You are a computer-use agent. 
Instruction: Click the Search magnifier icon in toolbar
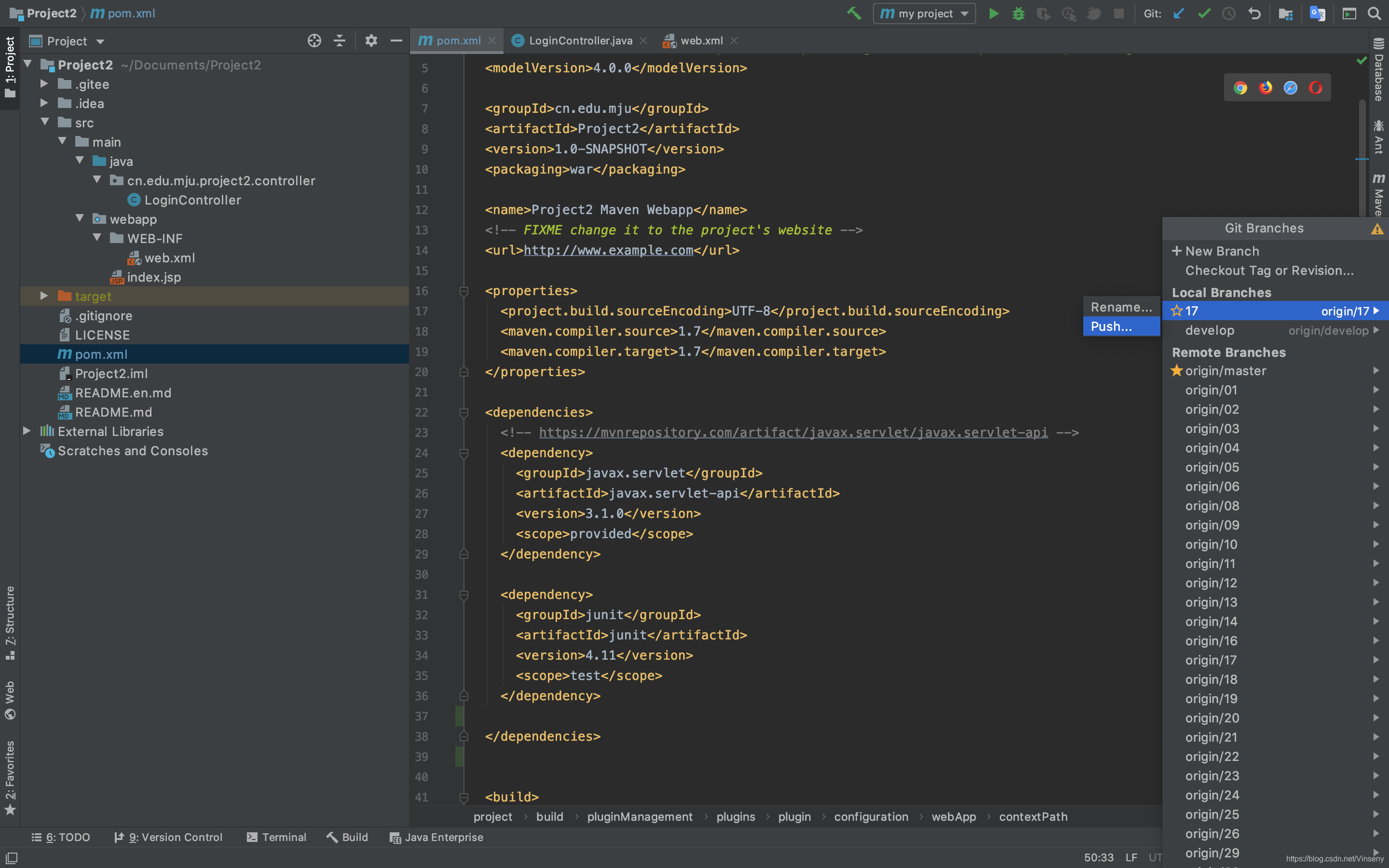(x=1374, y=13)
